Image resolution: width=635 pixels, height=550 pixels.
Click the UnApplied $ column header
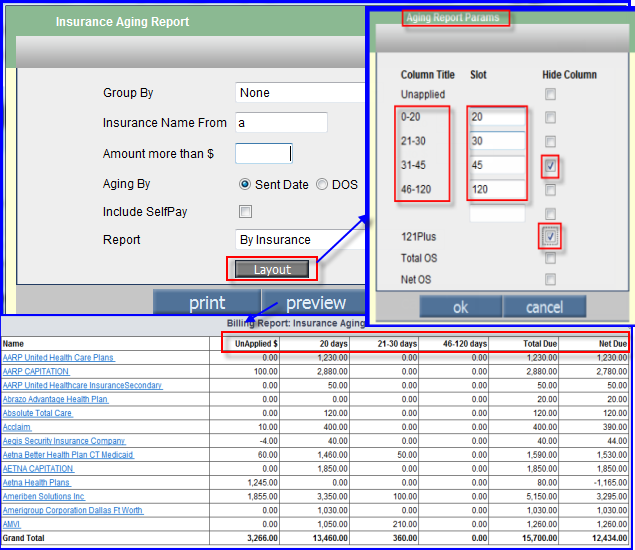(256, 344)
